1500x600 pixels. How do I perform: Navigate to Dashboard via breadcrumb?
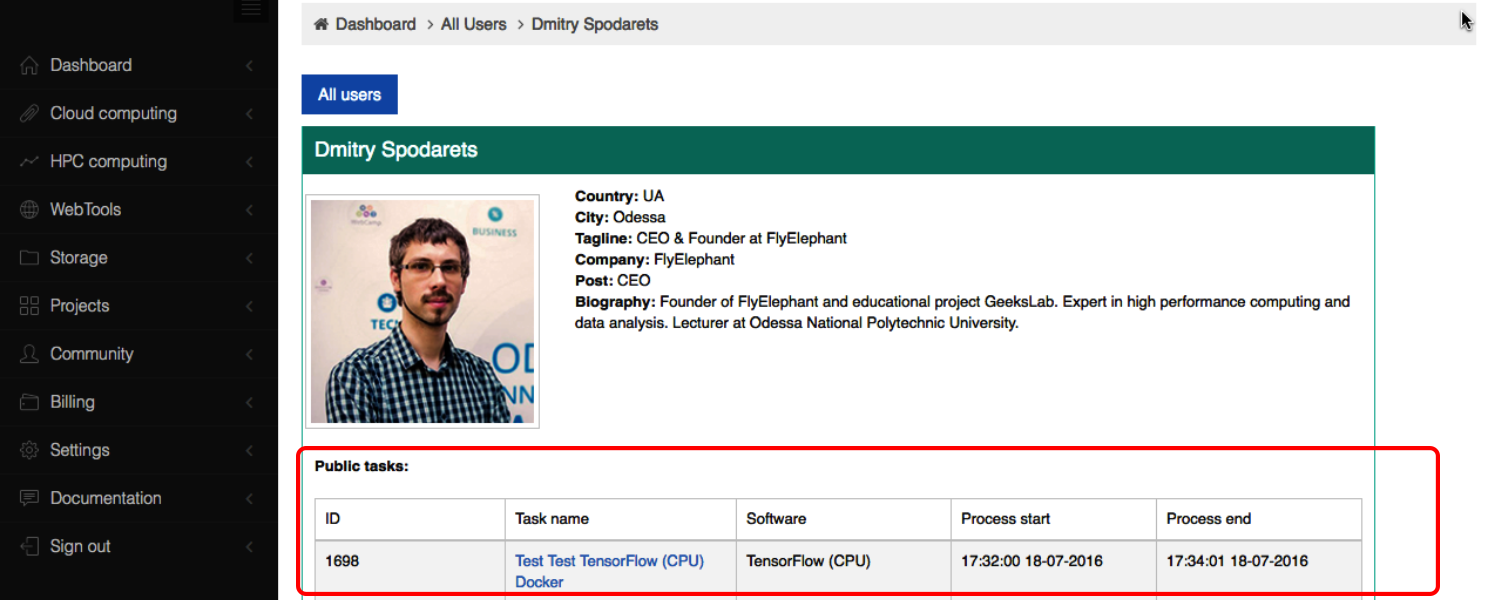click(375, 24)
